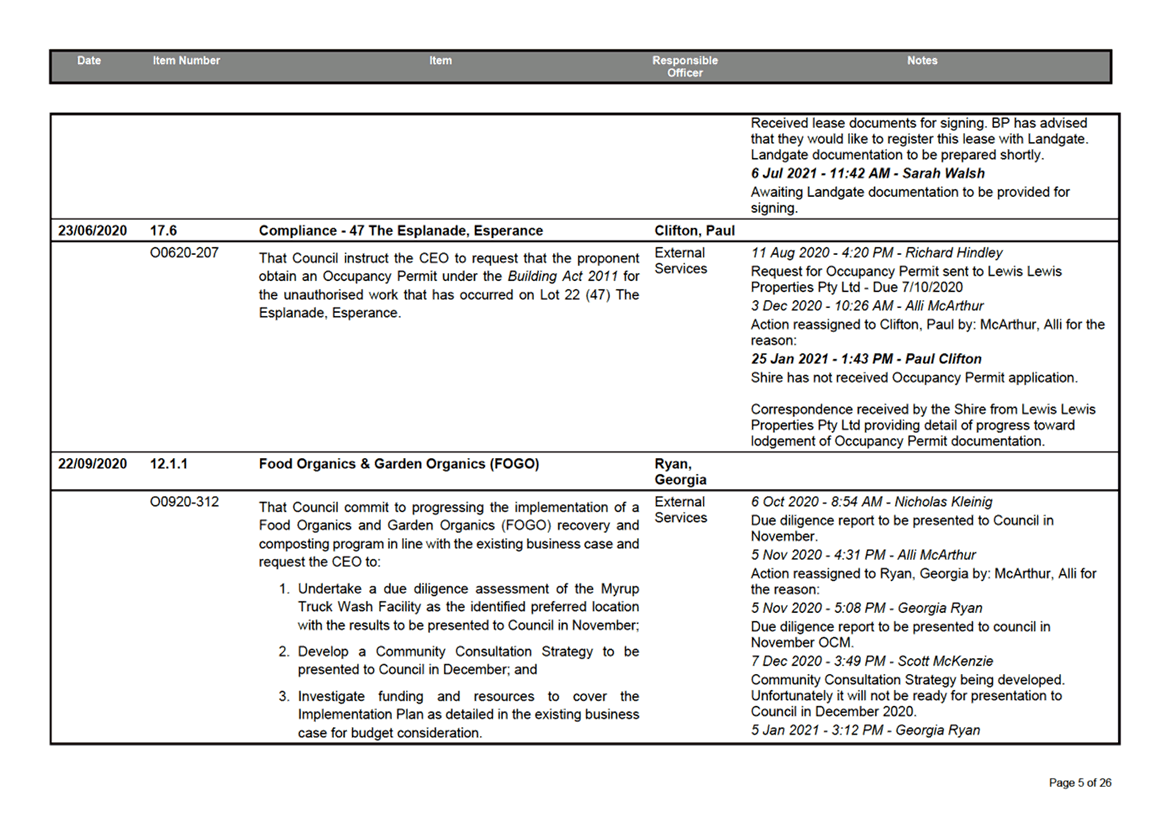Click the 7 Dec 2020 Scott McKenzie note
1160x821 pixels.
(x=871, y=661)
